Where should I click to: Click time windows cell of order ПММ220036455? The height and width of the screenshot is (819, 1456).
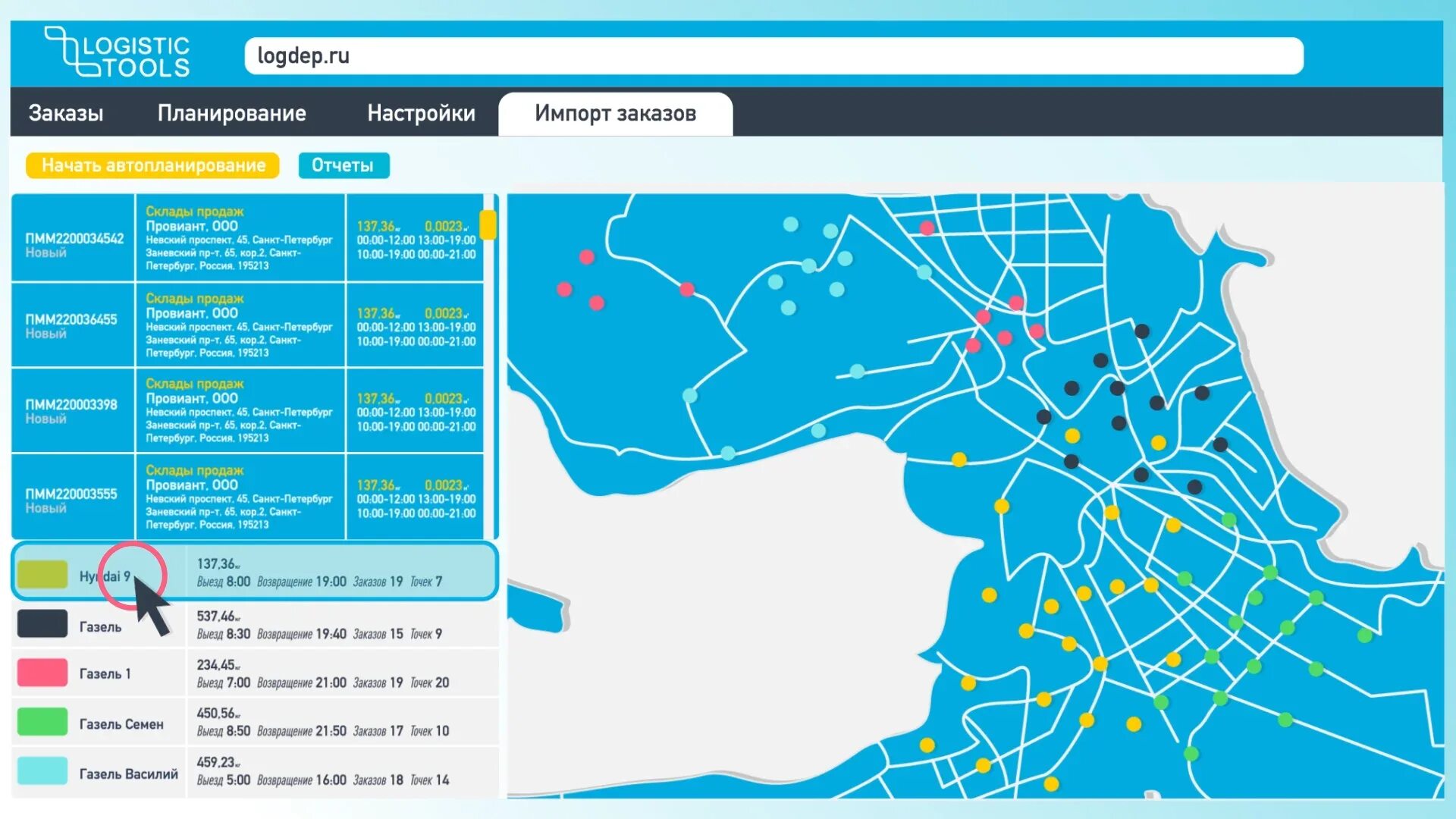pos(416,325)
